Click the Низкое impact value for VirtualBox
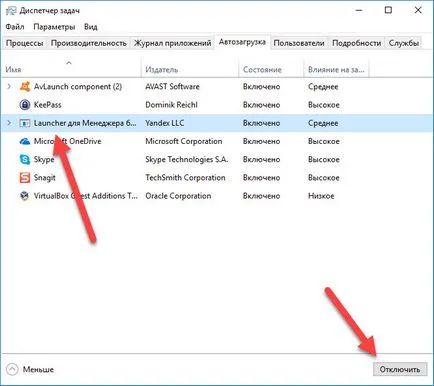 click(321, 196)
